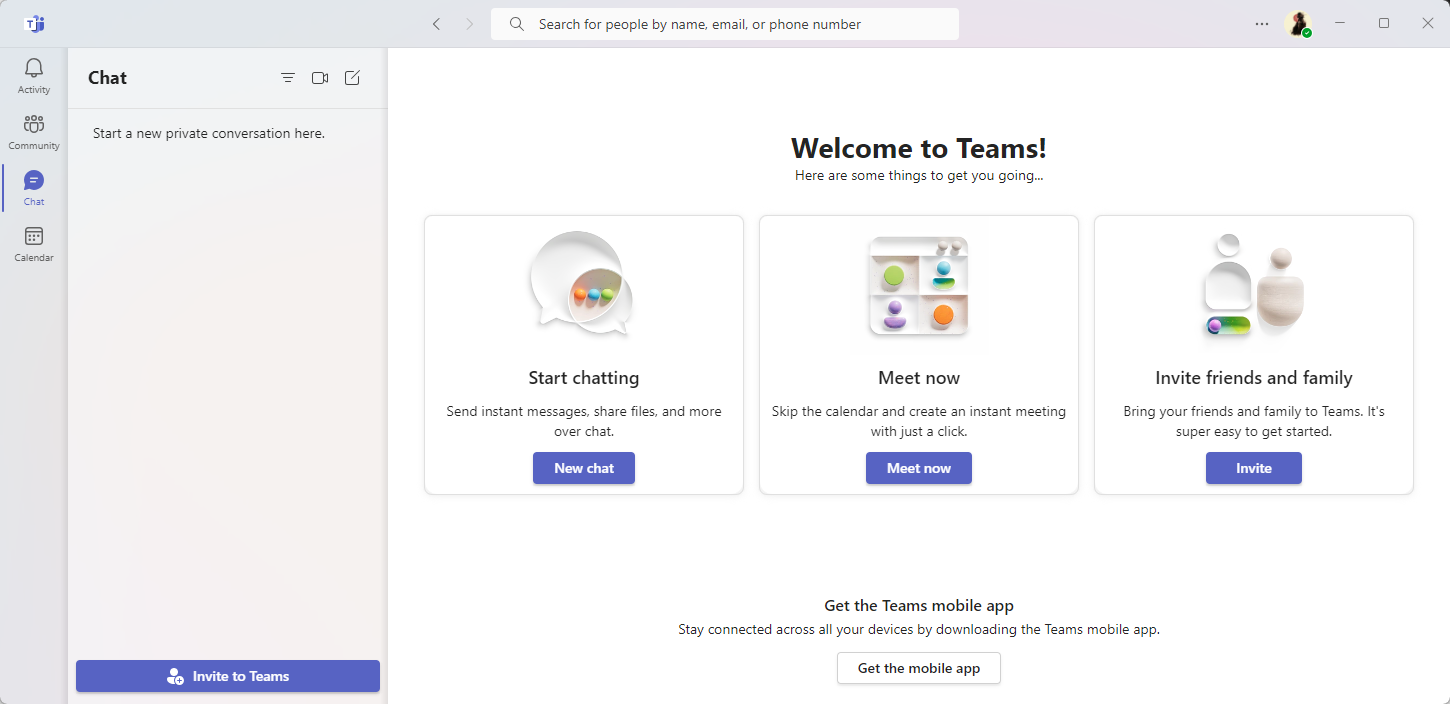The width and height of the screenshot is (1450, 704).
Task: Close the Teams window
Action: coord(1428,23)
